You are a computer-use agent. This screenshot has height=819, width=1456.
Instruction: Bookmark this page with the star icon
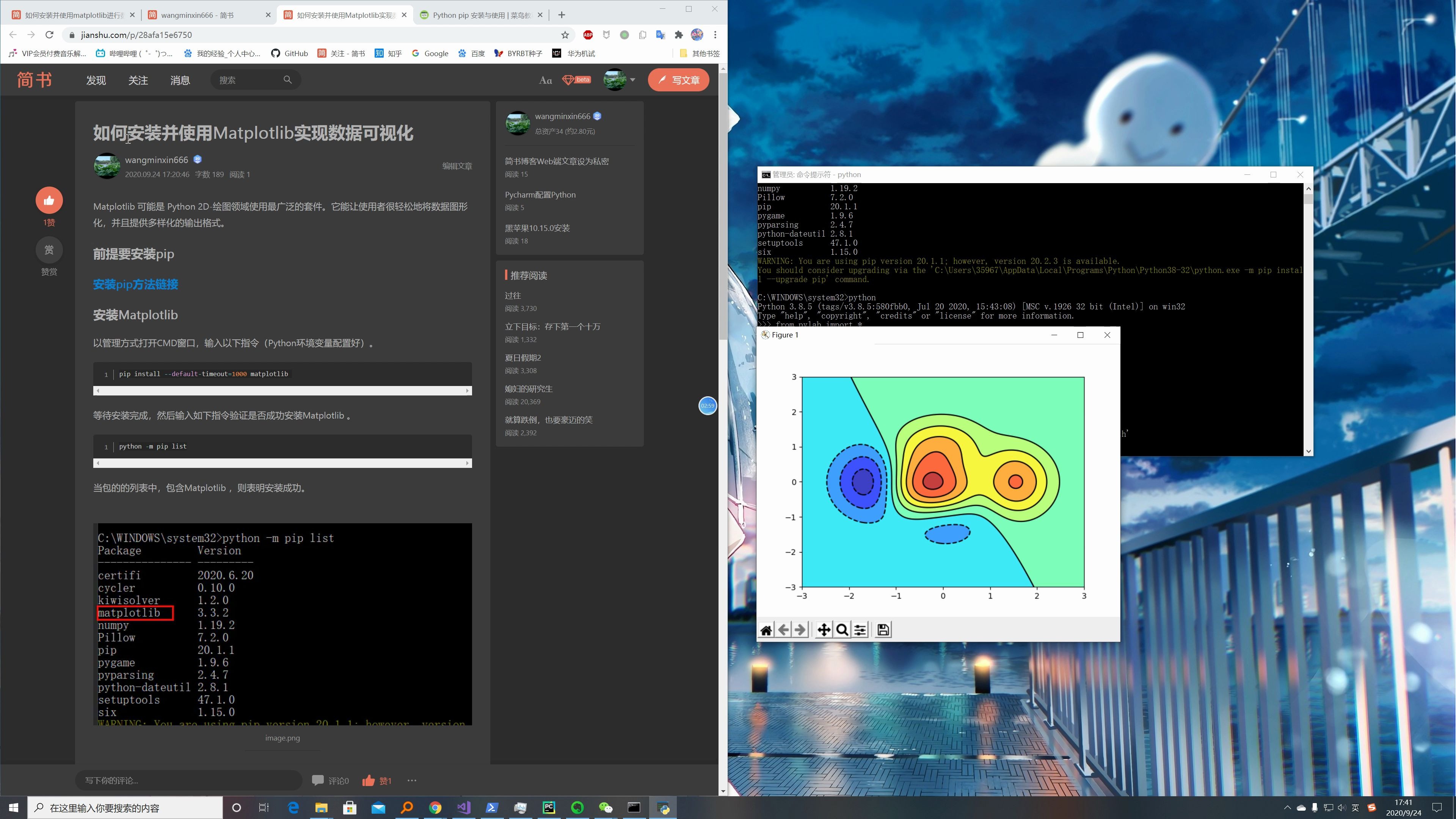pyautogui.click(x=565, y=35)
